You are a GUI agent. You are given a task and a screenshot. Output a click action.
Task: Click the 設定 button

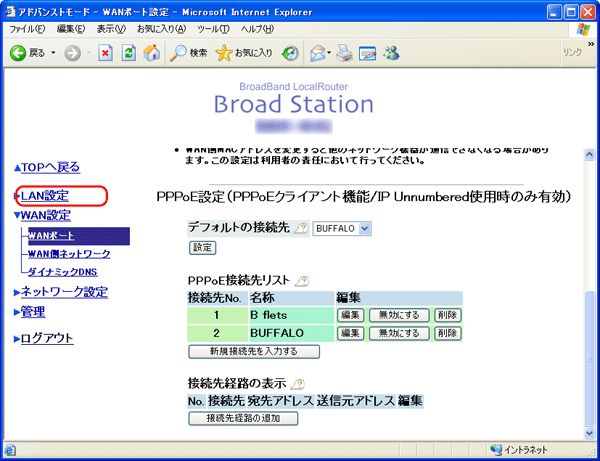[202, 248]
